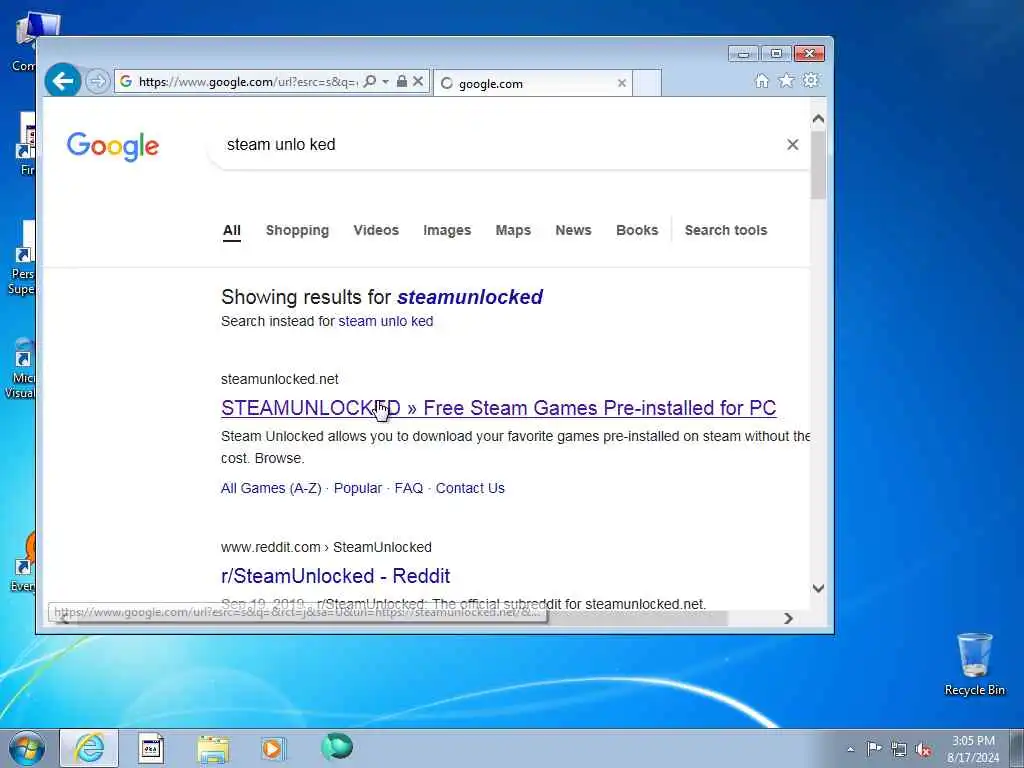Open the FAQ sitelink

pyautogui.click(x=409, y=488)
